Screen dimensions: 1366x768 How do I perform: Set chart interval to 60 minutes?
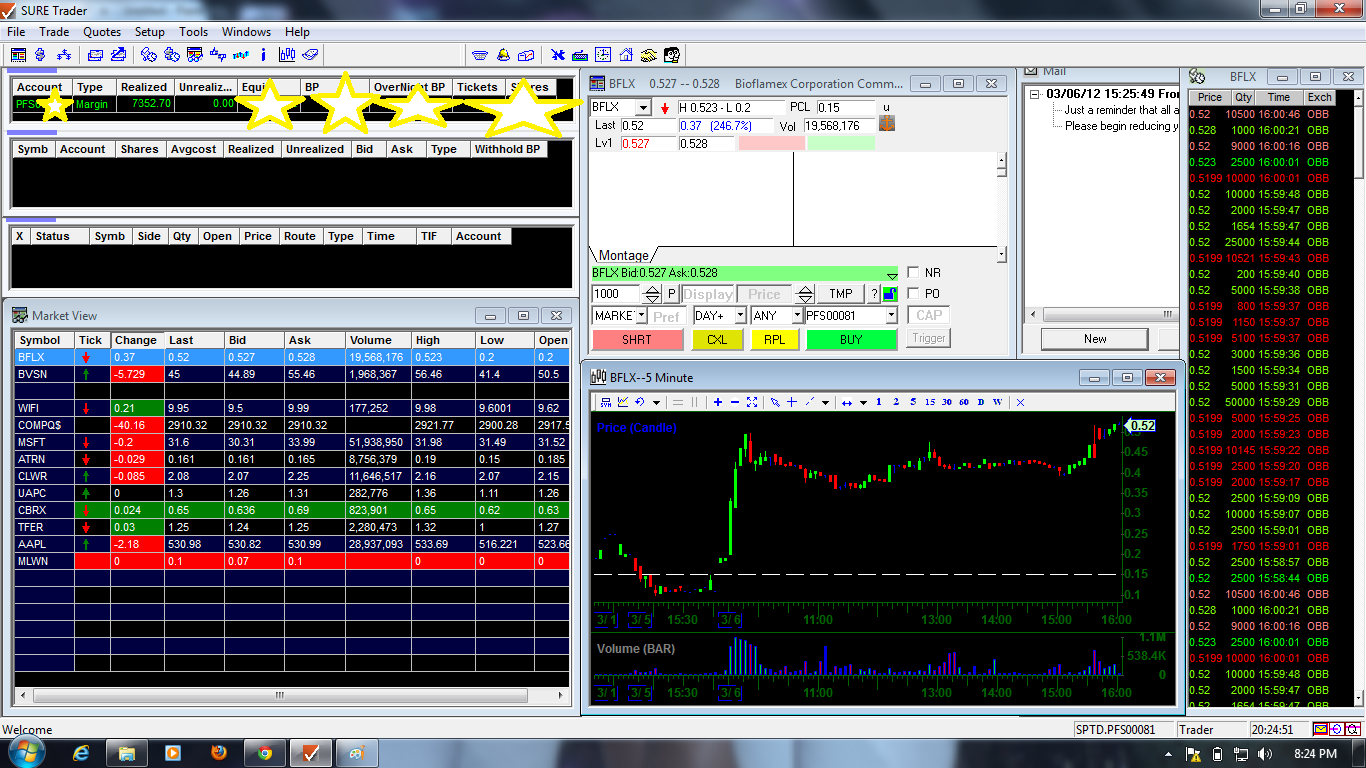[x=964, y=402]
